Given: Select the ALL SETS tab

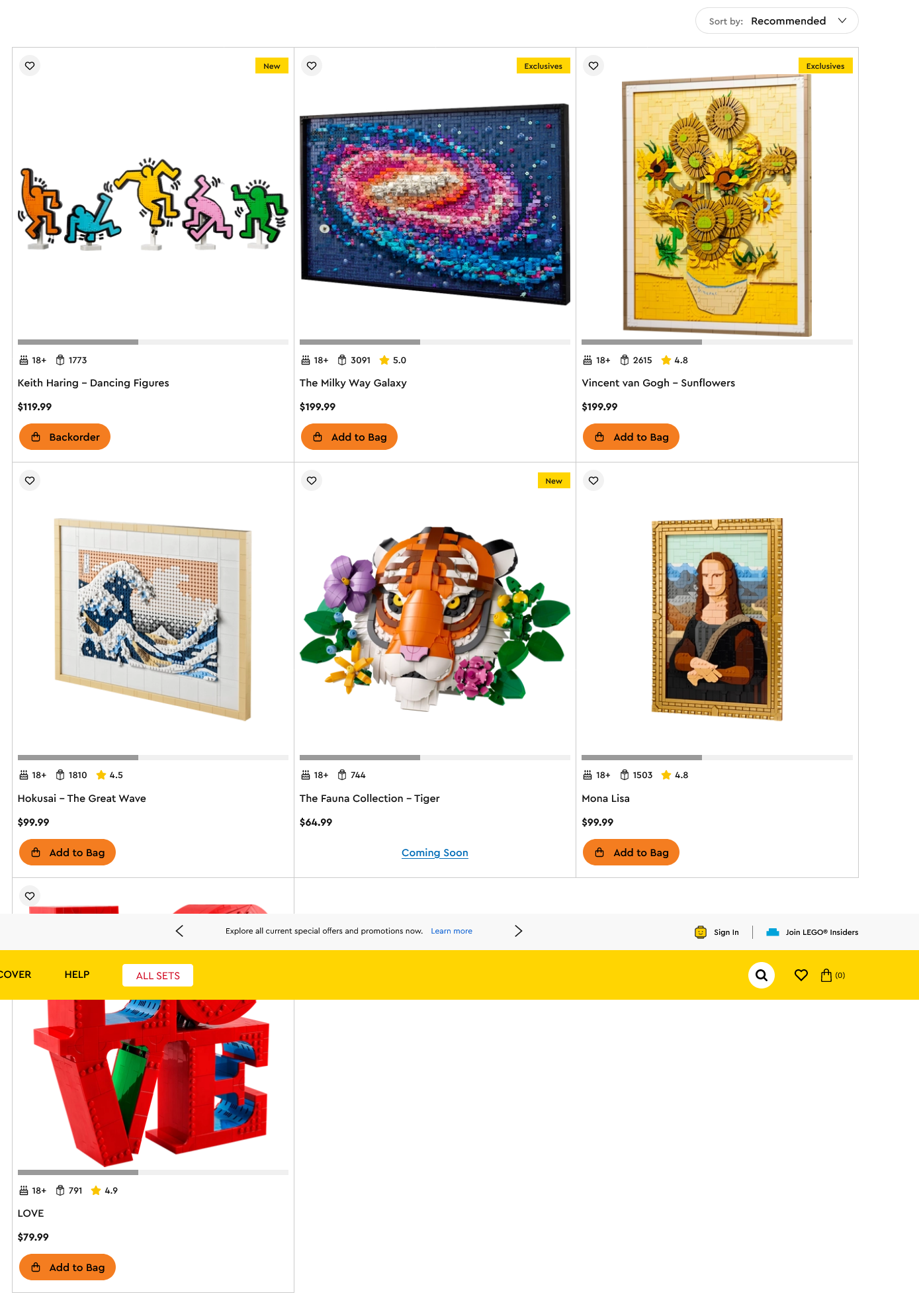Looking at the screenshot, I should tap(158, 975).
